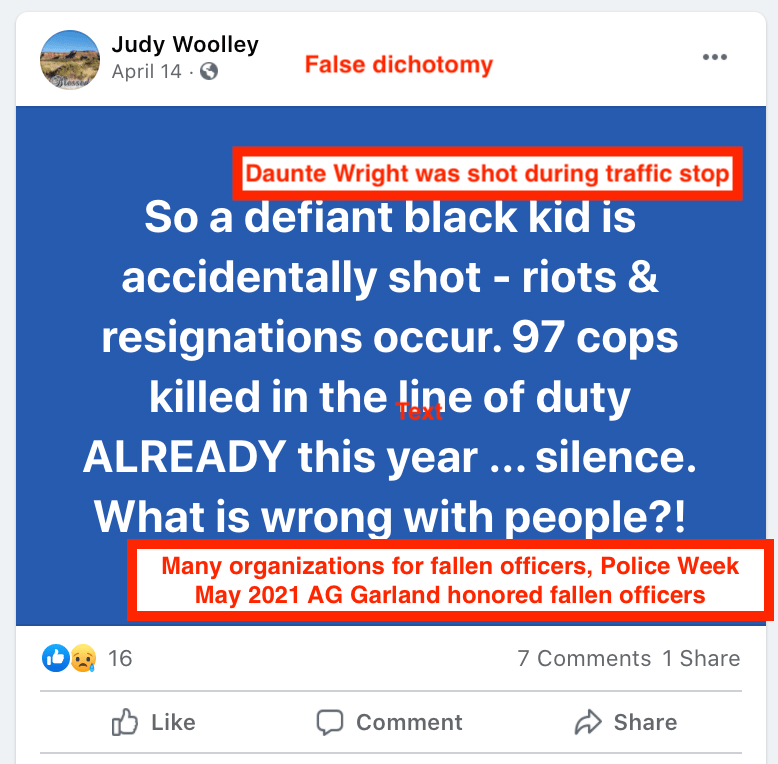
Task: Select the red 'False dichotomy' annotation
Action: pyautogui.click(x=399, y=64)
